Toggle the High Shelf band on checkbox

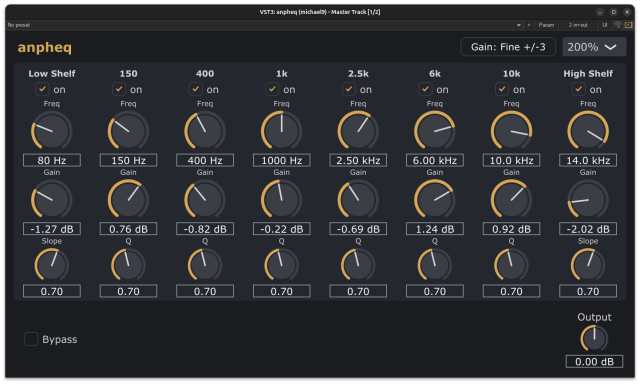coord(578,89)
